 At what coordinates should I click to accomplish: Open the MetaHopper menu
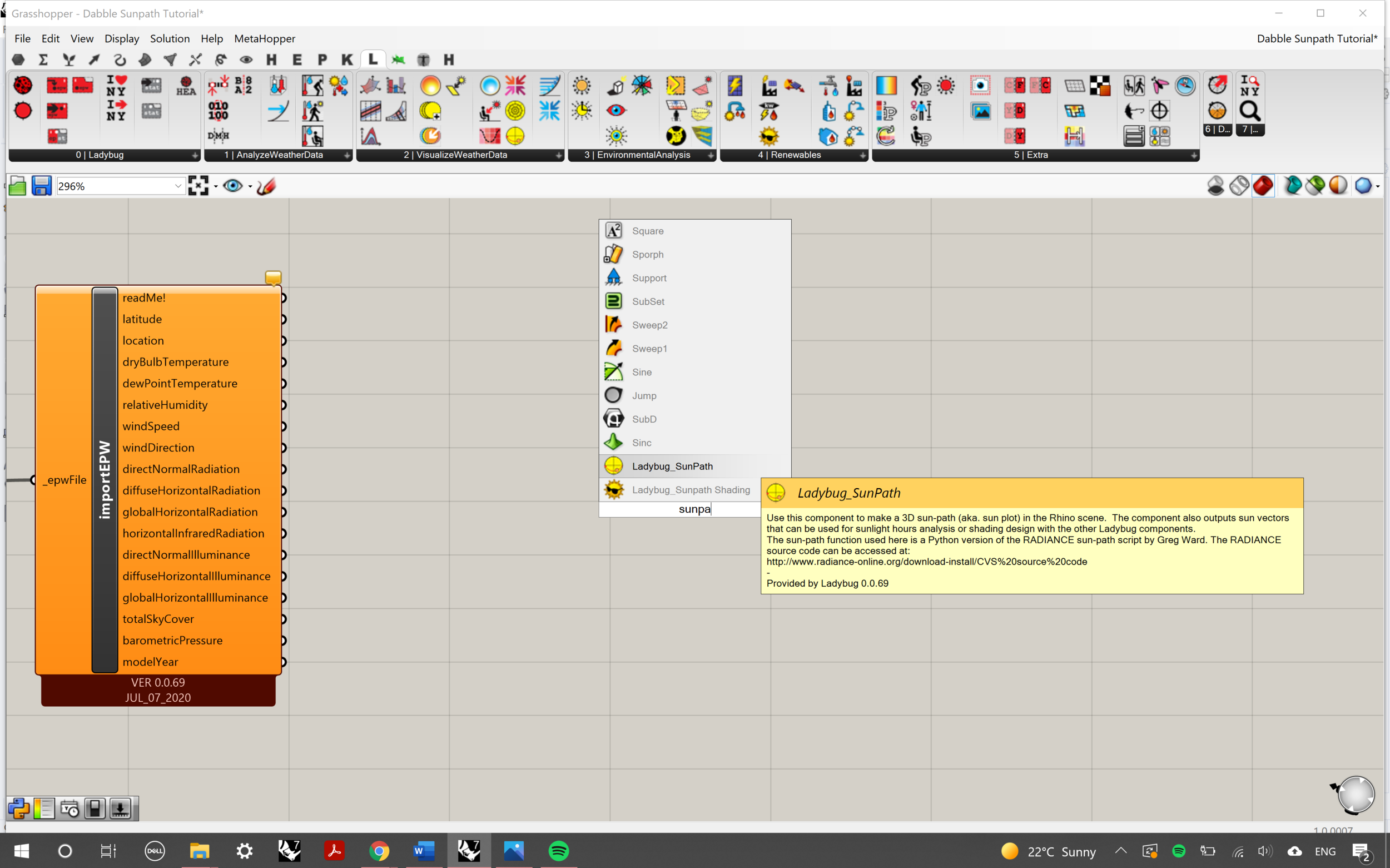(x=265, y=38)
